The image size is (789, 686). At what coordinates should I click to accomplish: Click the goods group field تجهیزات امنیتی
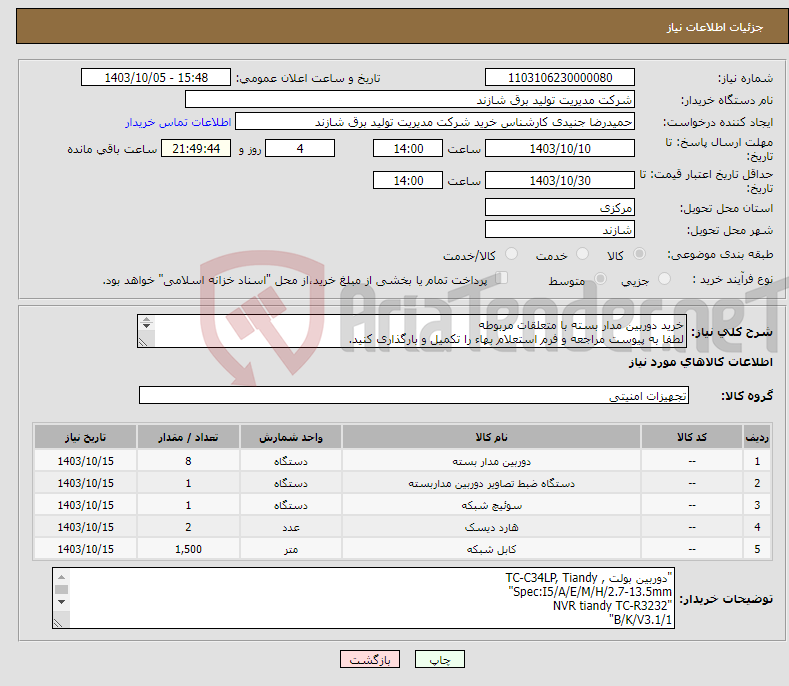click(414, 396)
